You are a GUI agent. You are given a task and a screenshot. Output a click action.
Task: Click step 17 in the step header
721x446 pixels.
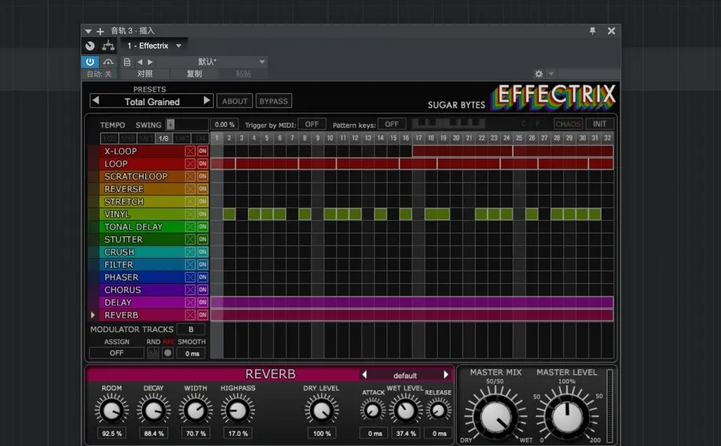point(418,138)
